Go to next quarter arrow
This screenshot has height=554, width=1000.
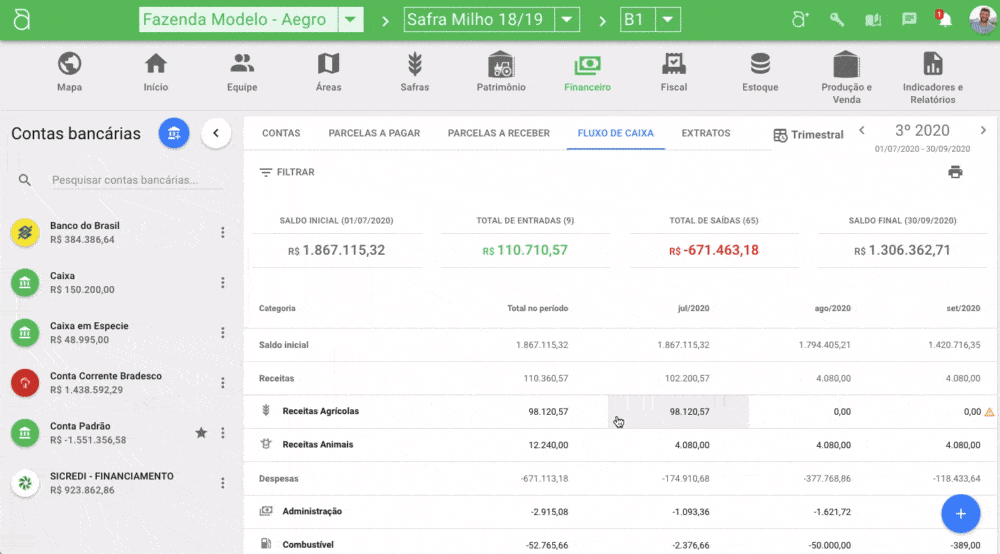click(x=983, y=131)
